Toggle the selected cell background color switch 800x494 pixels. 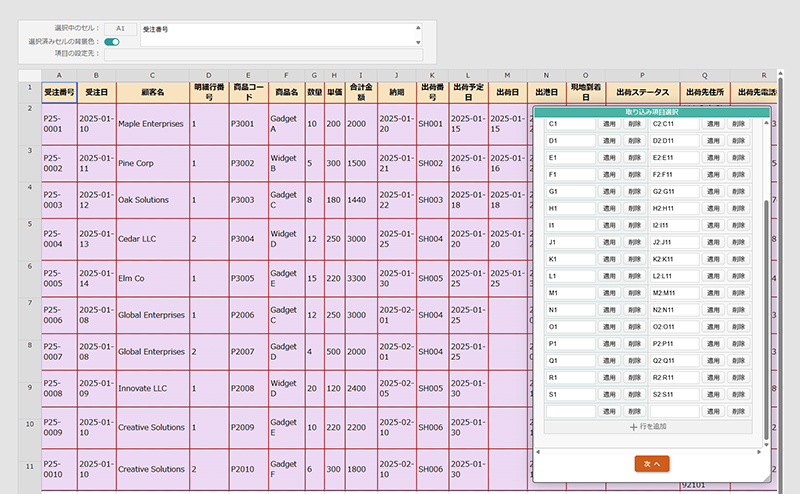[112, 42]
